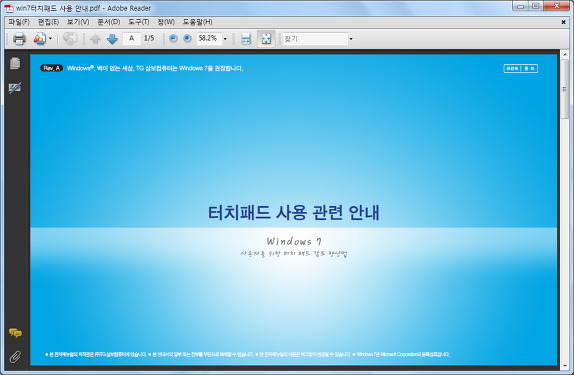Expand the collaborate icon's dropdown arrow
Screen dimensions: 574x375
pyautogui.click(x=51, y=38)
